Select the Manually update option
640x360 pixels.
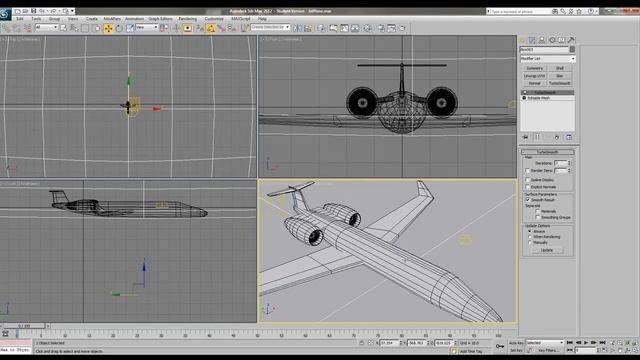click(530, 242)
